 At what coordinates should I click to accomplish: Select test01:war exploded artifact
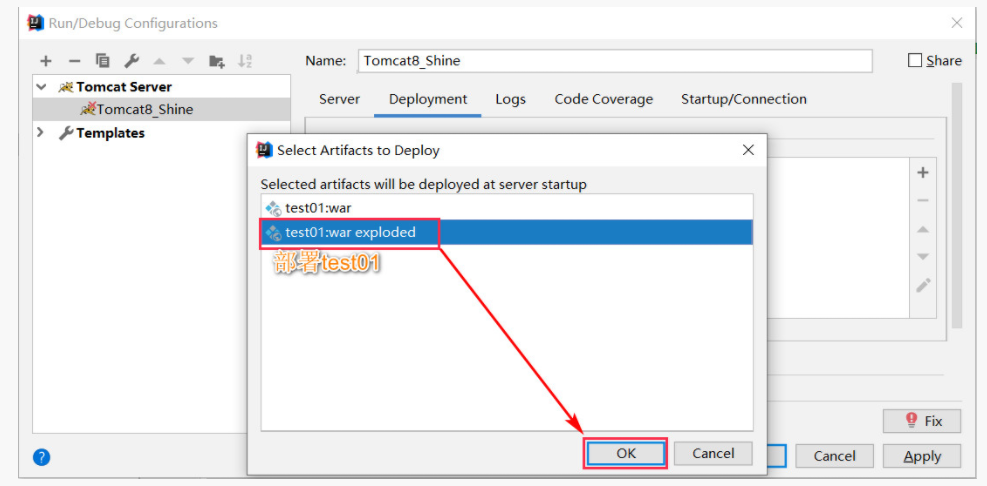507,232
